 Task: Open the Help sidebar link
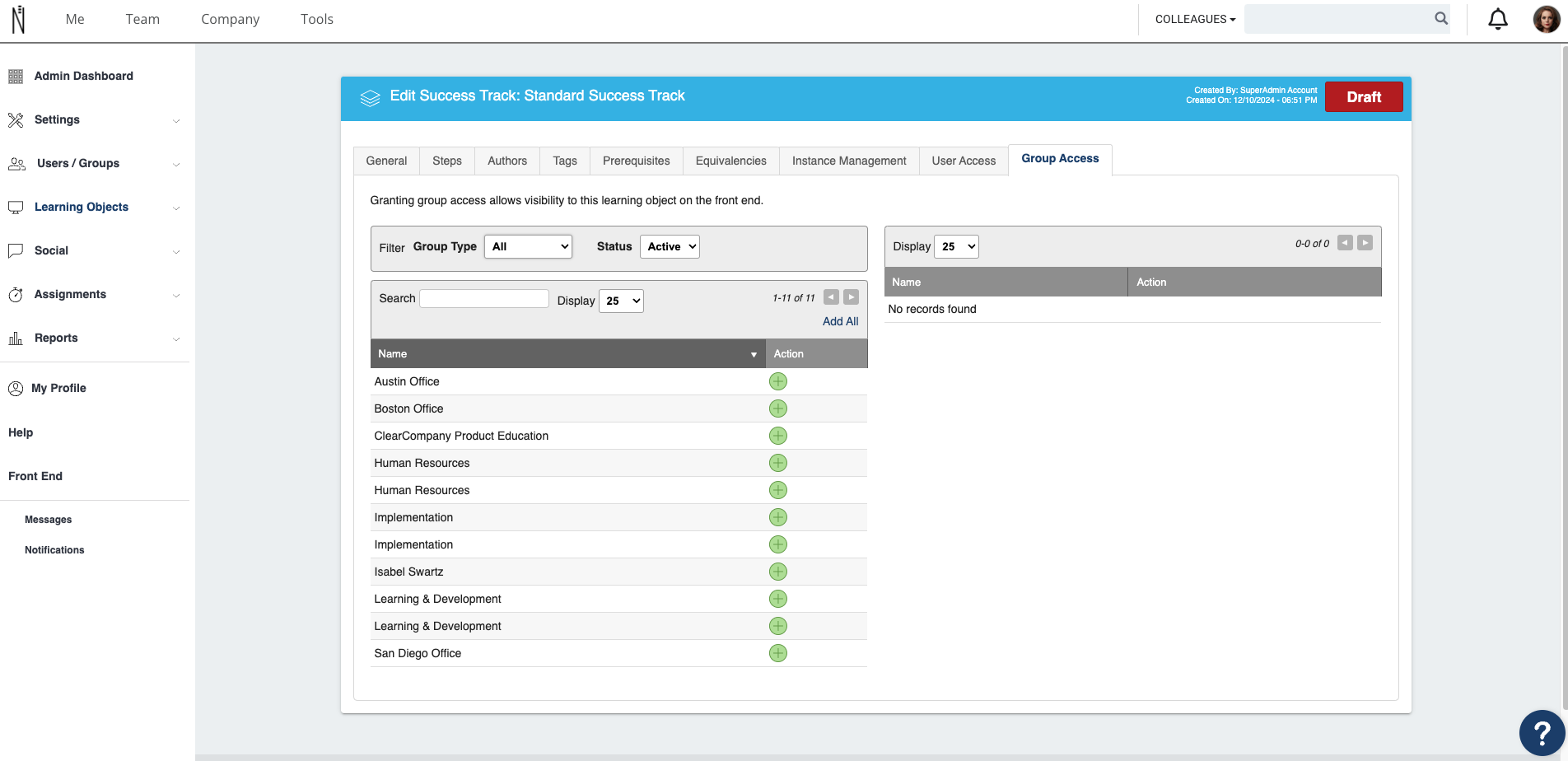click(21, 432)
